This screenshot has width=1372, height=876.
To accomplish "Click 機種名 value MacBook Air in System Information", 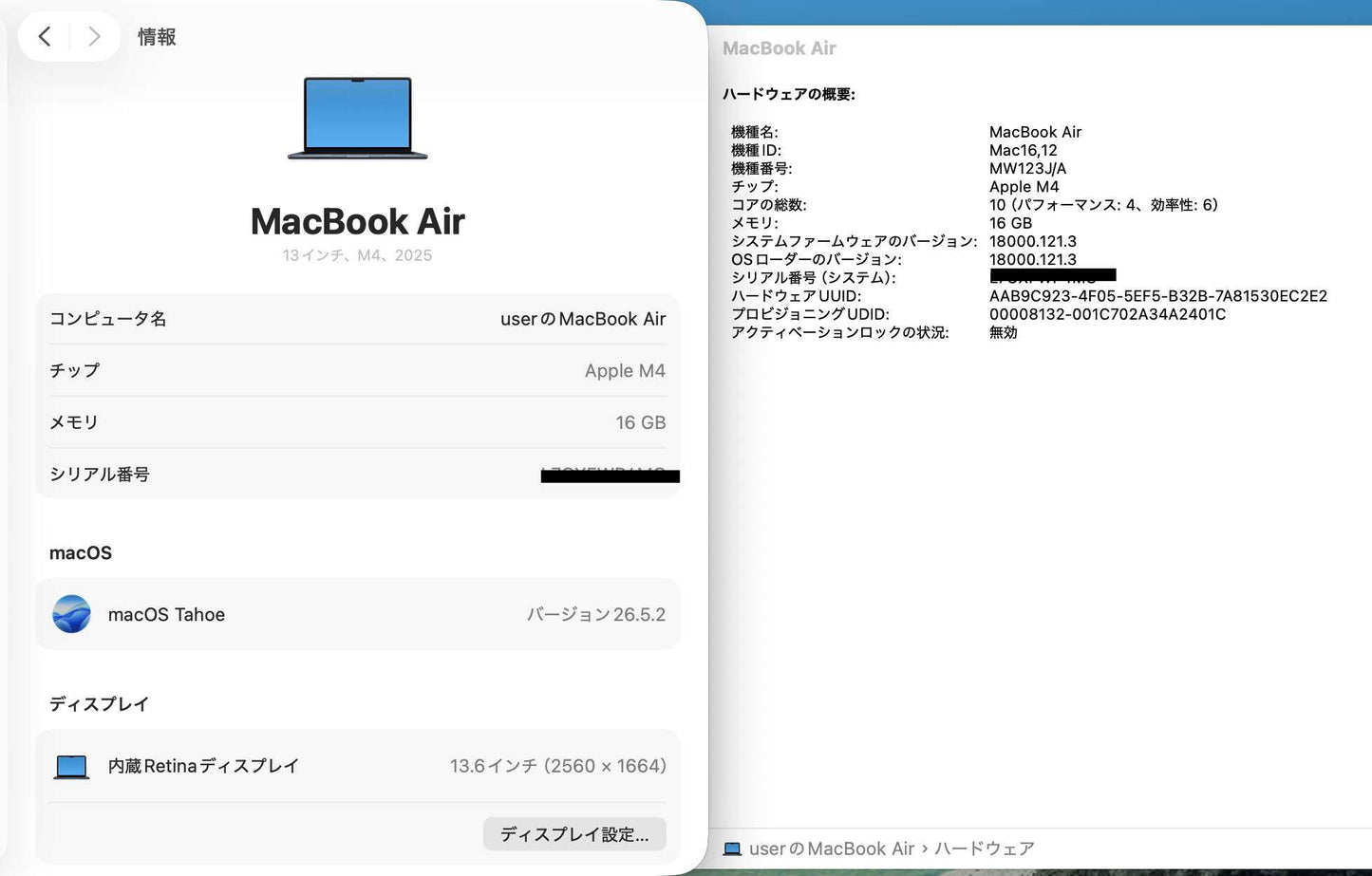I will 1035,132.
